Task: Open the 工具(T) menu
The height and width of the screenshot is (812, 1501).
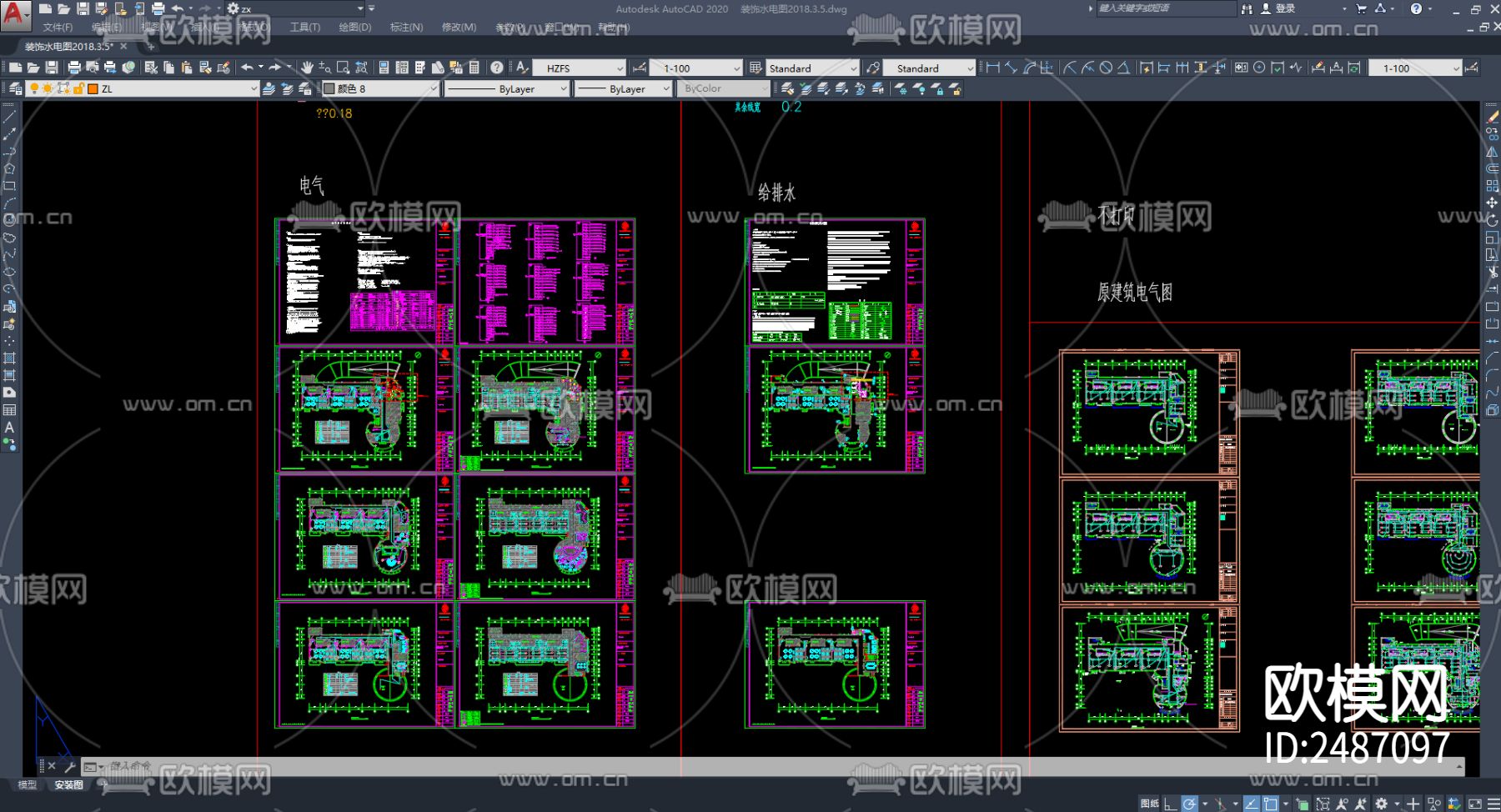Action: [x=305, y=28]
